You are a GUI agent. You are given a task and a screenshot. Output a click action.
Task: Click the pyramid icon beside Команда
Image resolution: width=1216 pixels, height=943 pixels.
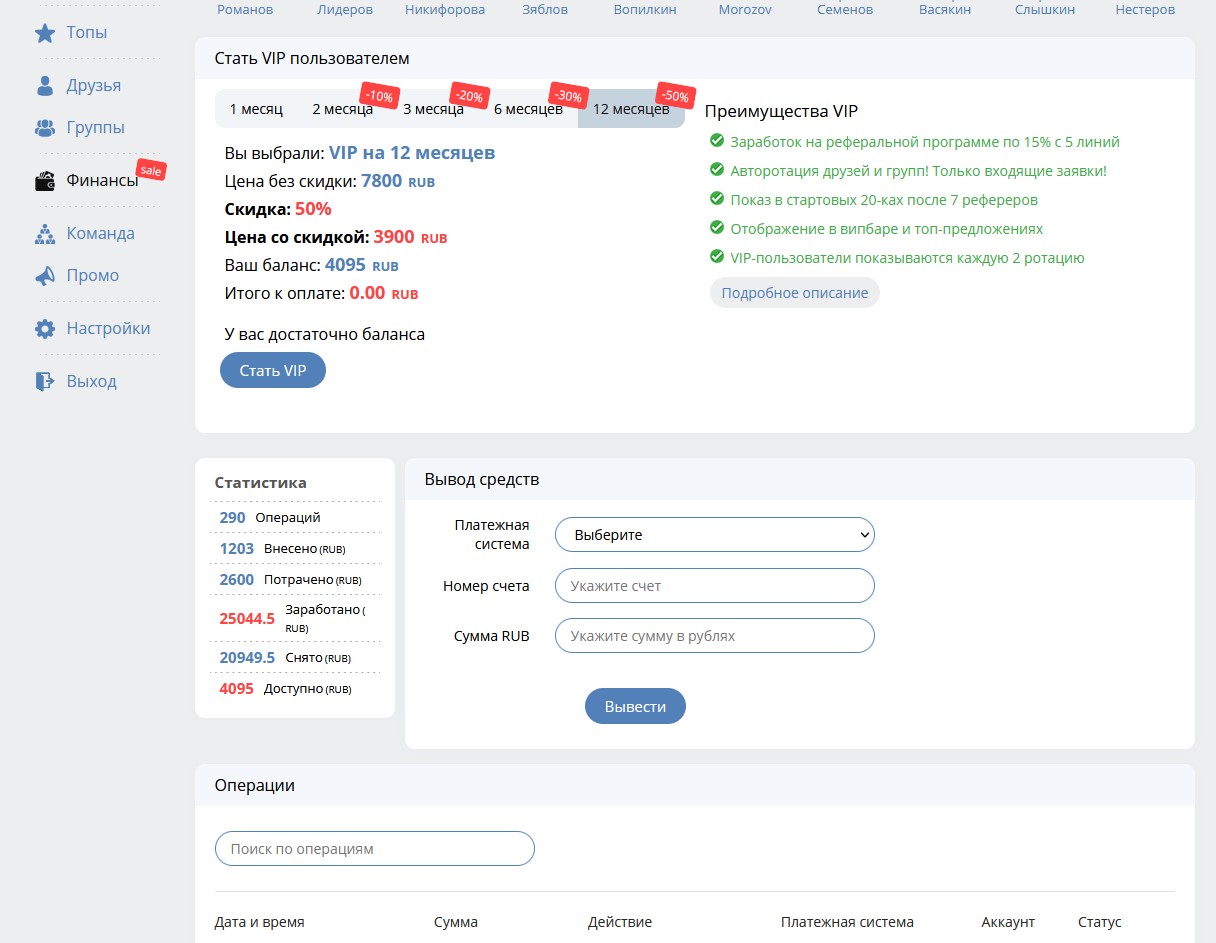pos(45,234)
